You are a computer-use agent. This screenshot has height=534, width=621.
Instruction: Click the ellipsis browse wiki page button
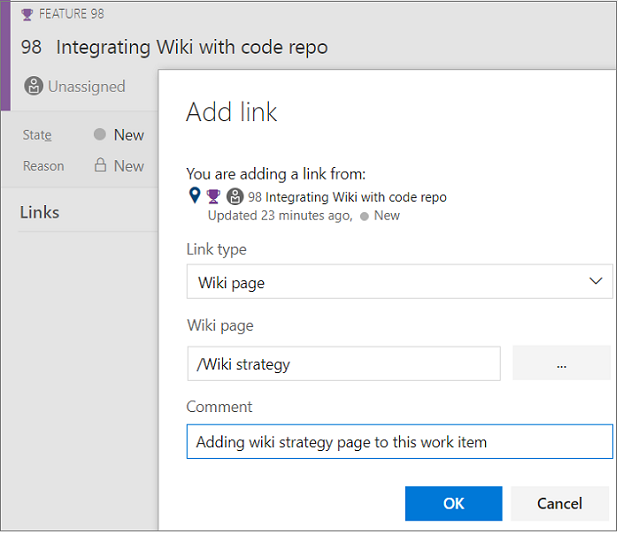[x=561, y=363]
